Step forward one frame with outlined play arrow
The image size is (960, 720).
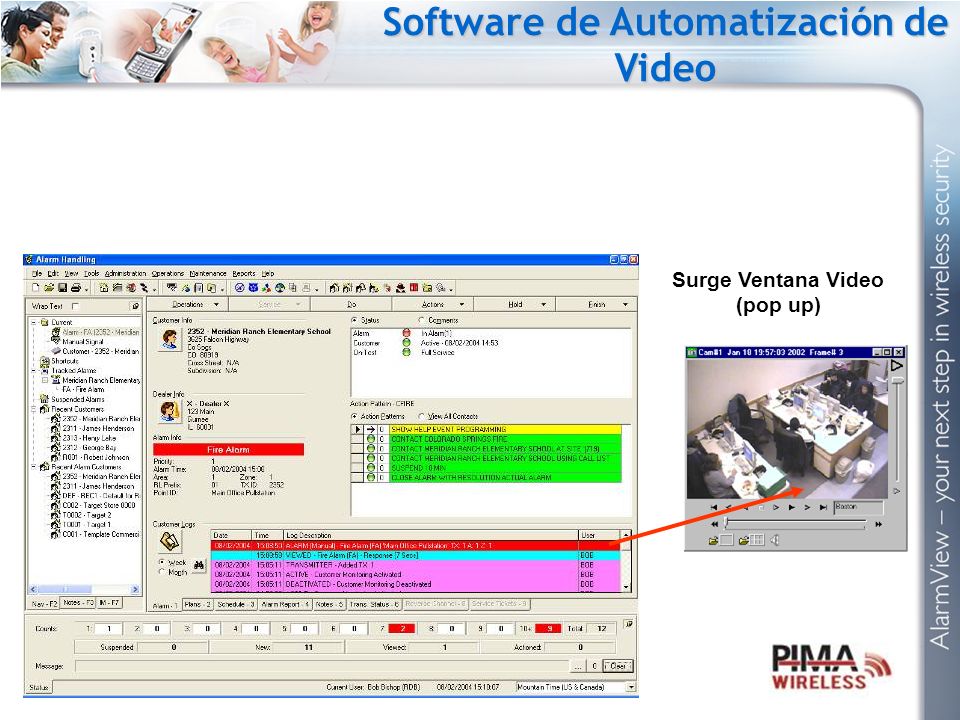click(776, 508)
